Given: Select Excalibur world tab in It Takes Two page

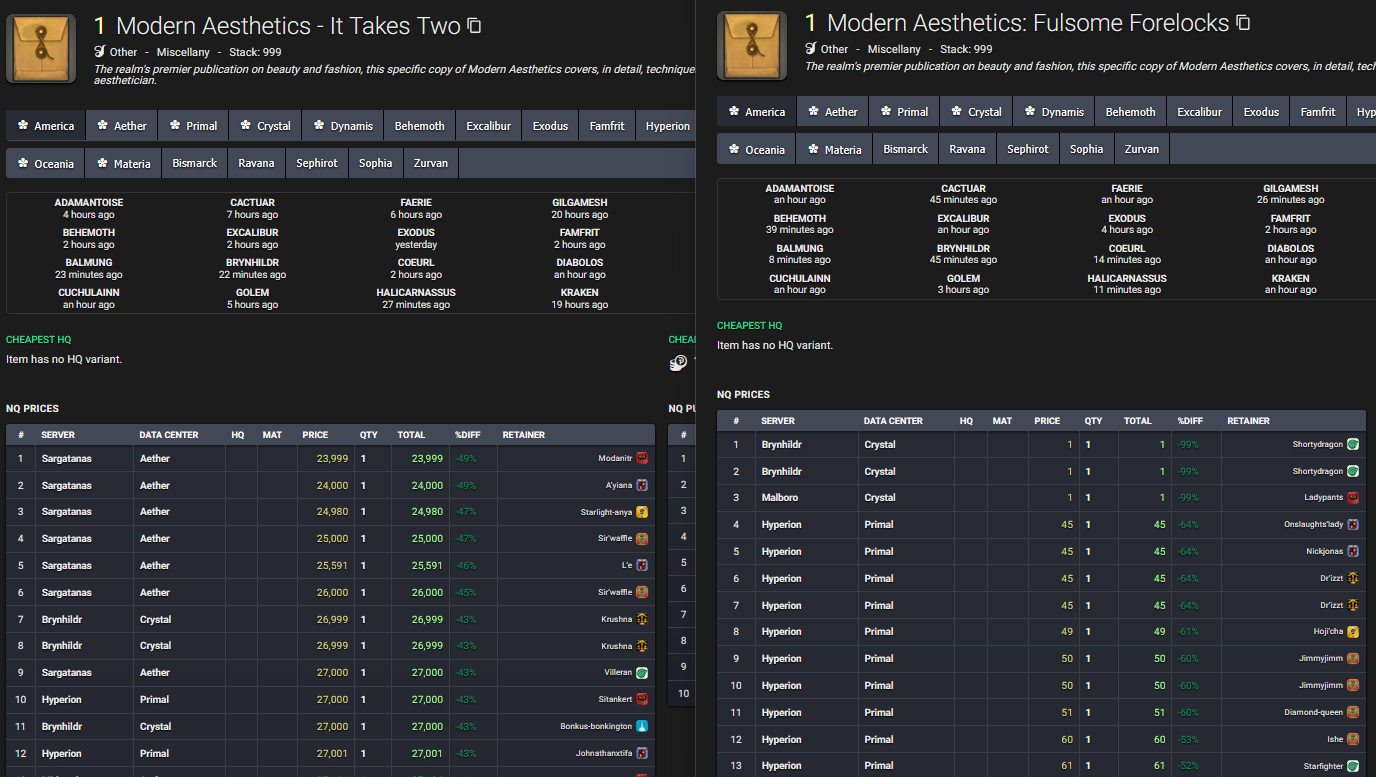Looking at the screenshot, I should click(x=489, y=126).
